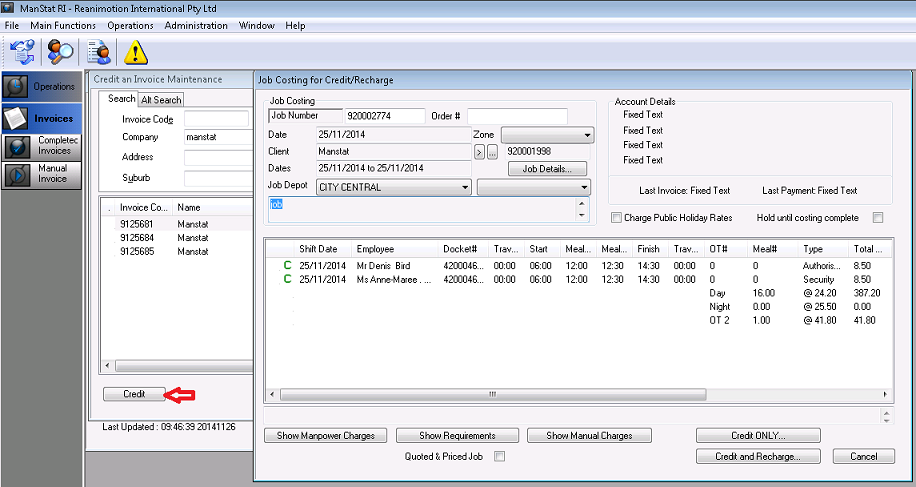Click the Job Details... button
916x487 pixels.
pyautogui.click(x=547, y=169)
